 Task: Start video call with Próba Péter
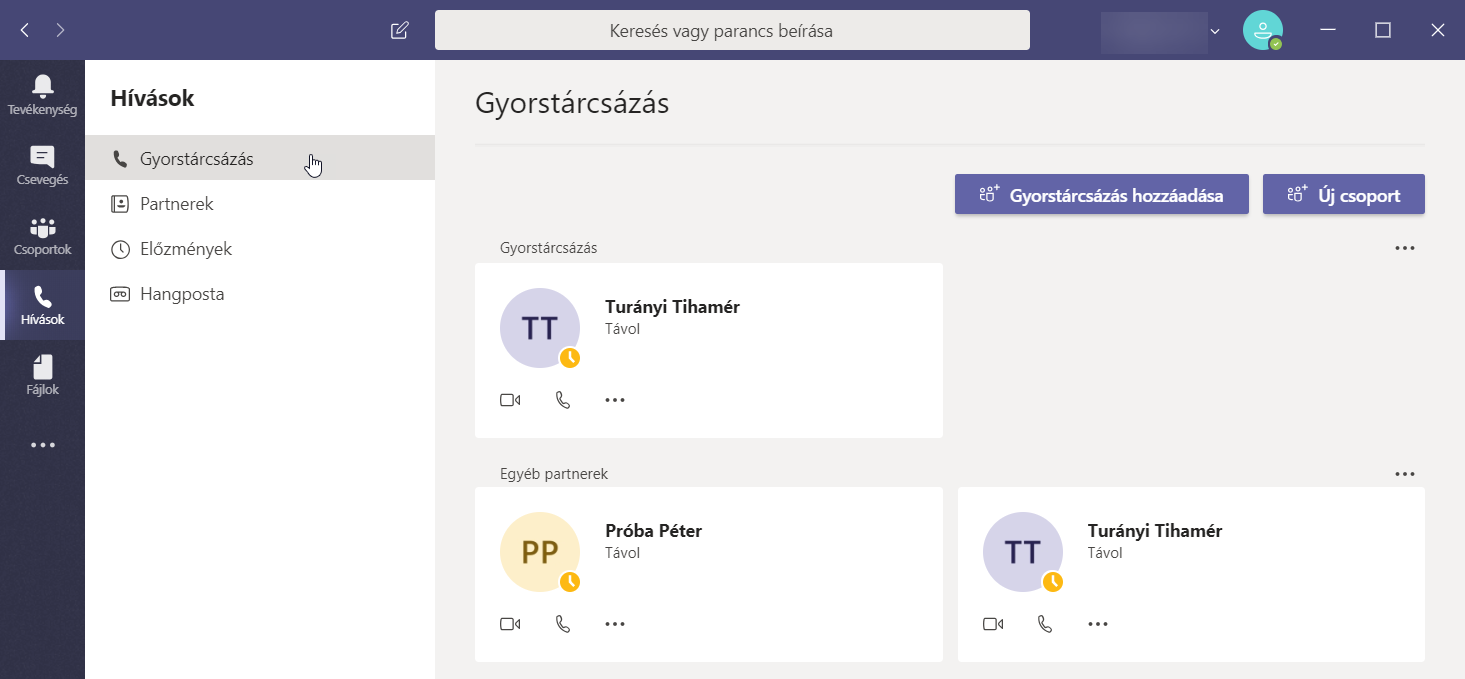click(x=510, y=624)
